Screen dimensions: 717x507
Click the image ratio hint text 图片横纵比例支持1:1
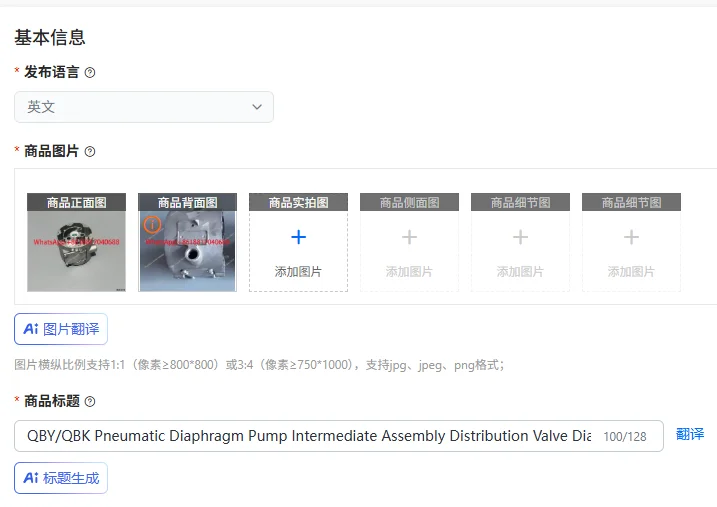(259, 365)
